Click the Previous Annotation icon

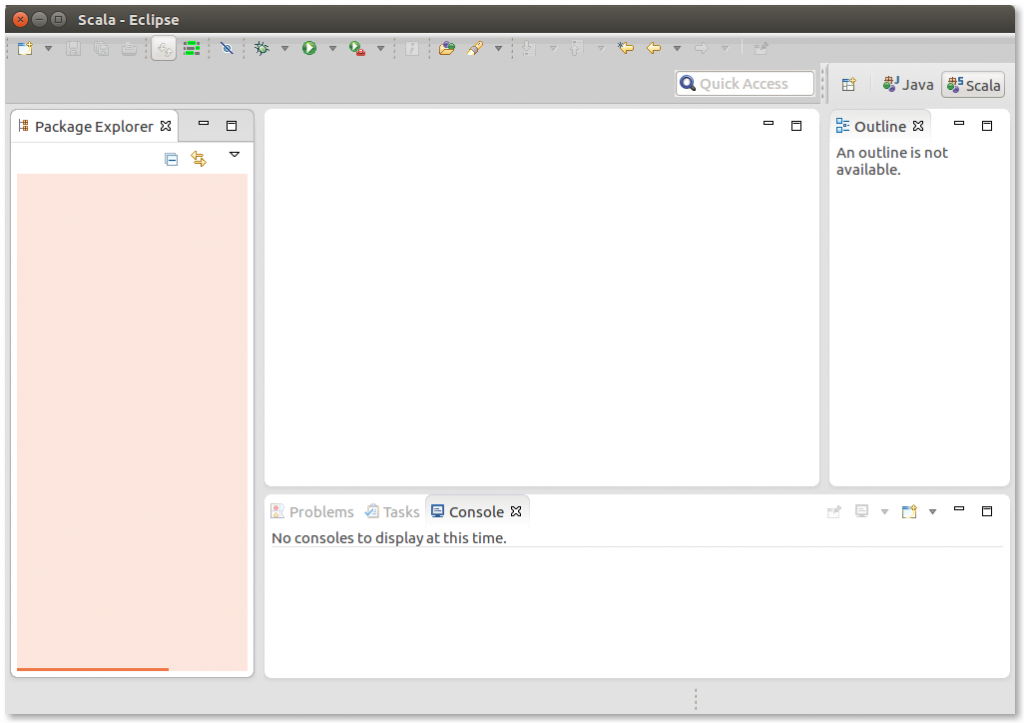coord(576,48)
